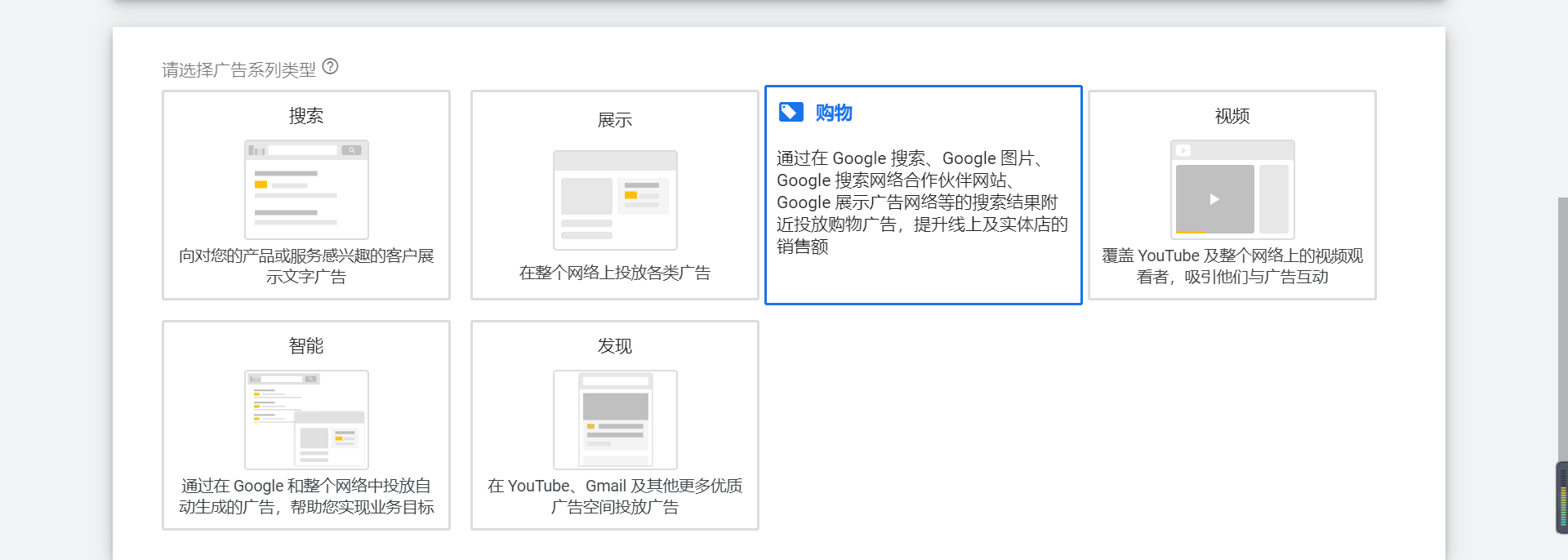Click the 购物 title text
The width and height of the screenshot is (1568, 560).
834,113
